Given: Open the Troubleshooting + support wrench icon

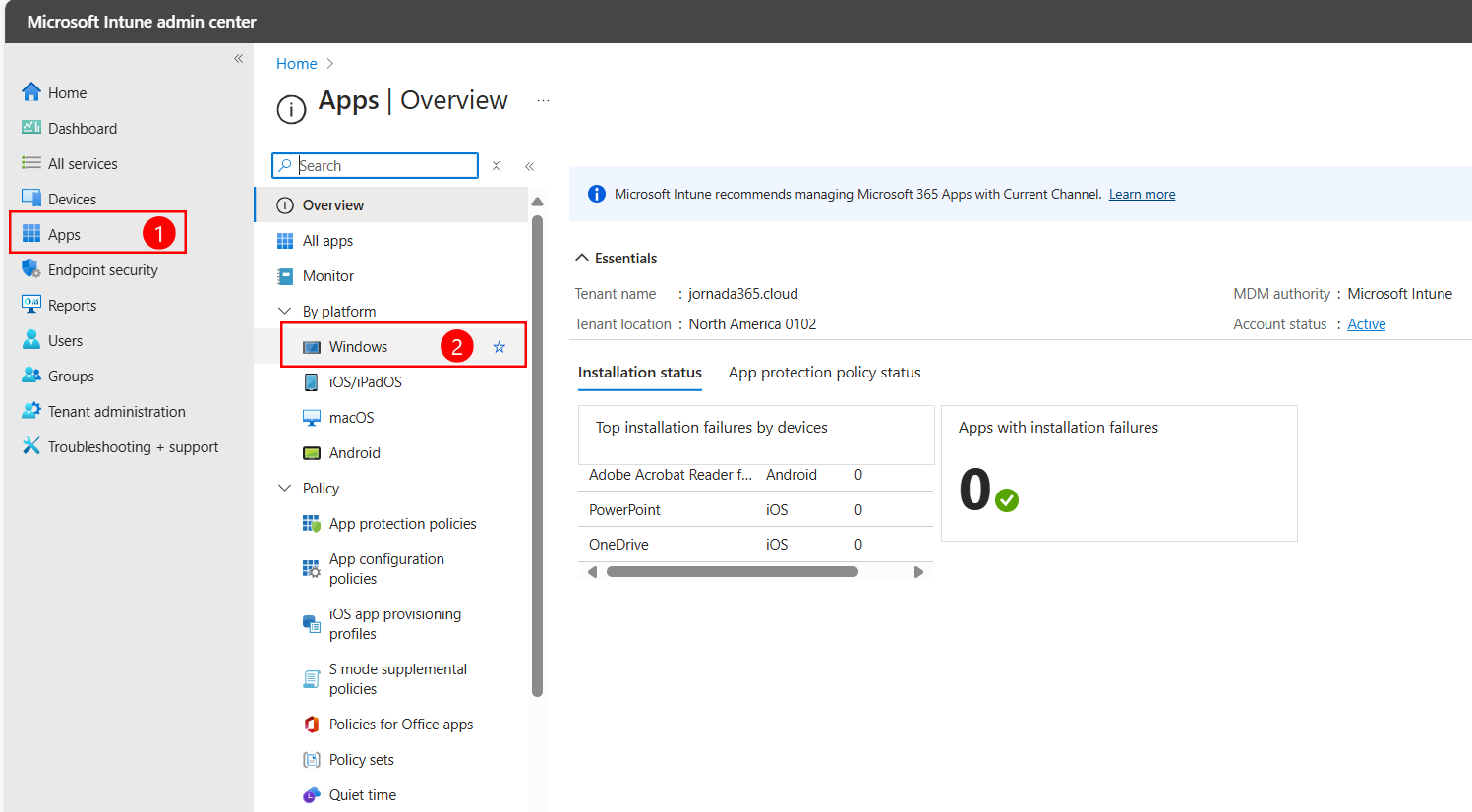Looking at the screenshot, I should [x=31, y=446].
